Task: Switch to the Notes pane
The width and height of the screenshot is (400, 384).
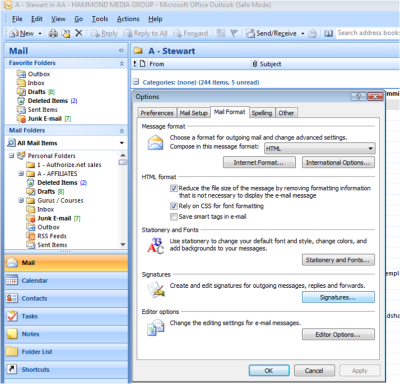Action: click(x=66, y=334)
